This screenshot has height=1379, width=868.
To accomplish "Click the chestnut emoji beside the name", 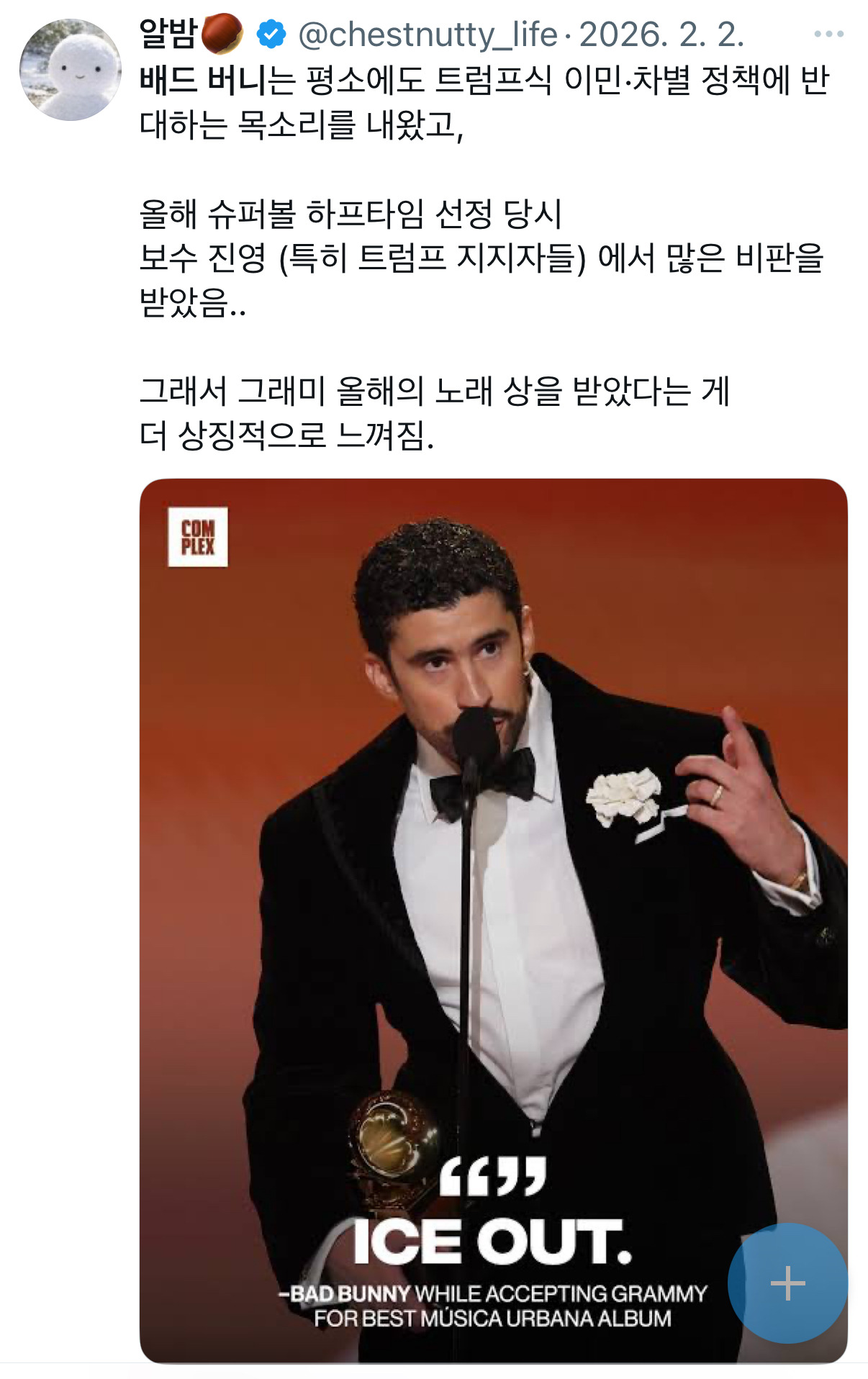I will (222, 34).
